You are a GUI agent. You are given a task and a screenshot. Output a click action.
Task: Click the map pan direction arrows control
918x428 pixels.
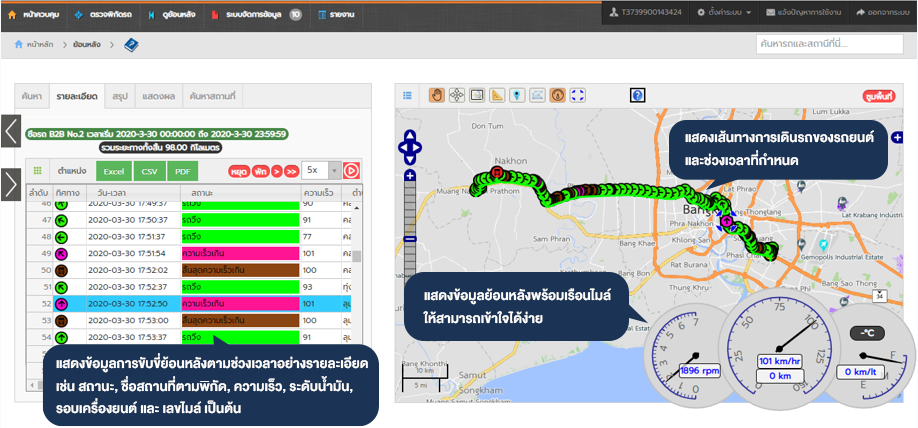coord(410,146)
